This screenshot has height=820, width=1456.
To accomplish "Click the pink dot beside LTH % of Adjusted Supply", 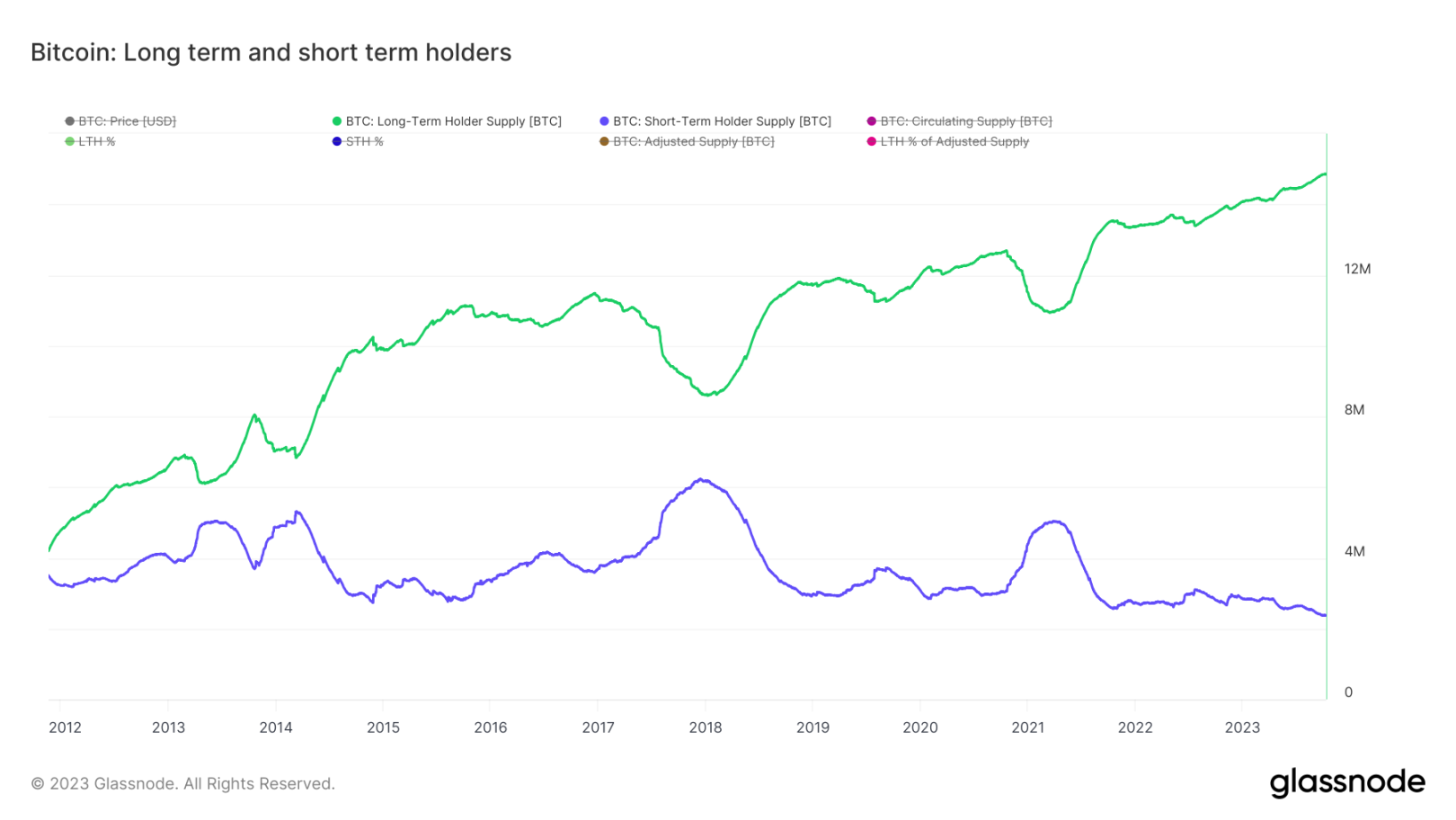I will click(871, 142).
